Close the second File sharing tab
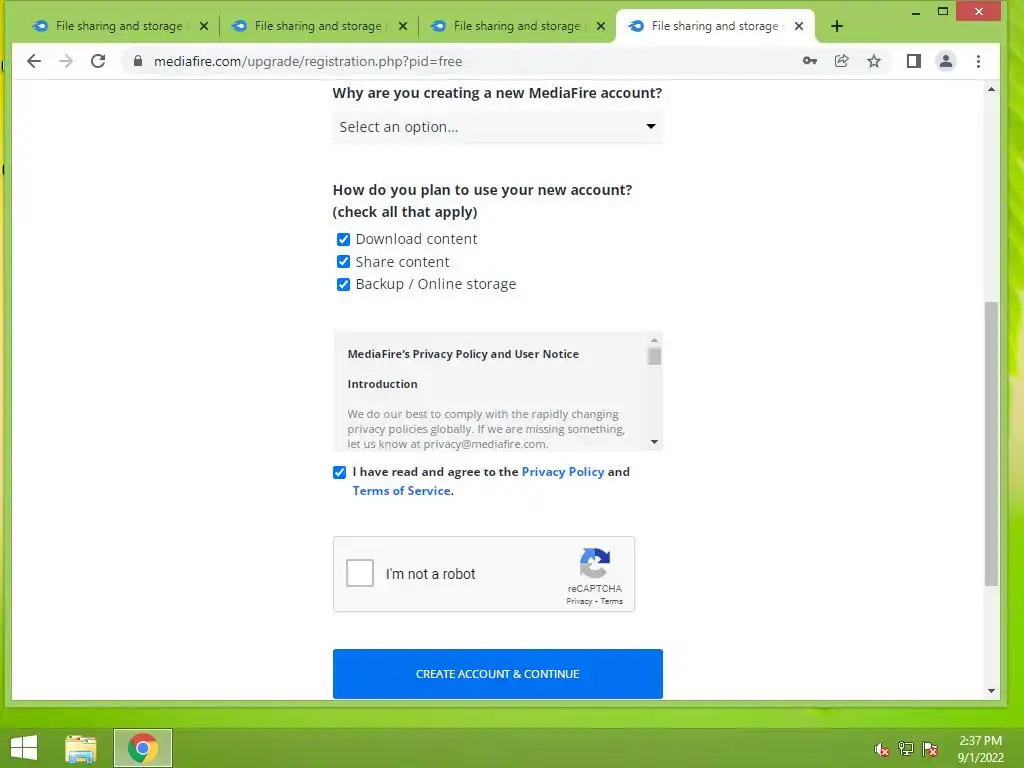Image resolution: width=1024 pixels, height=768 pixels. 403,26
